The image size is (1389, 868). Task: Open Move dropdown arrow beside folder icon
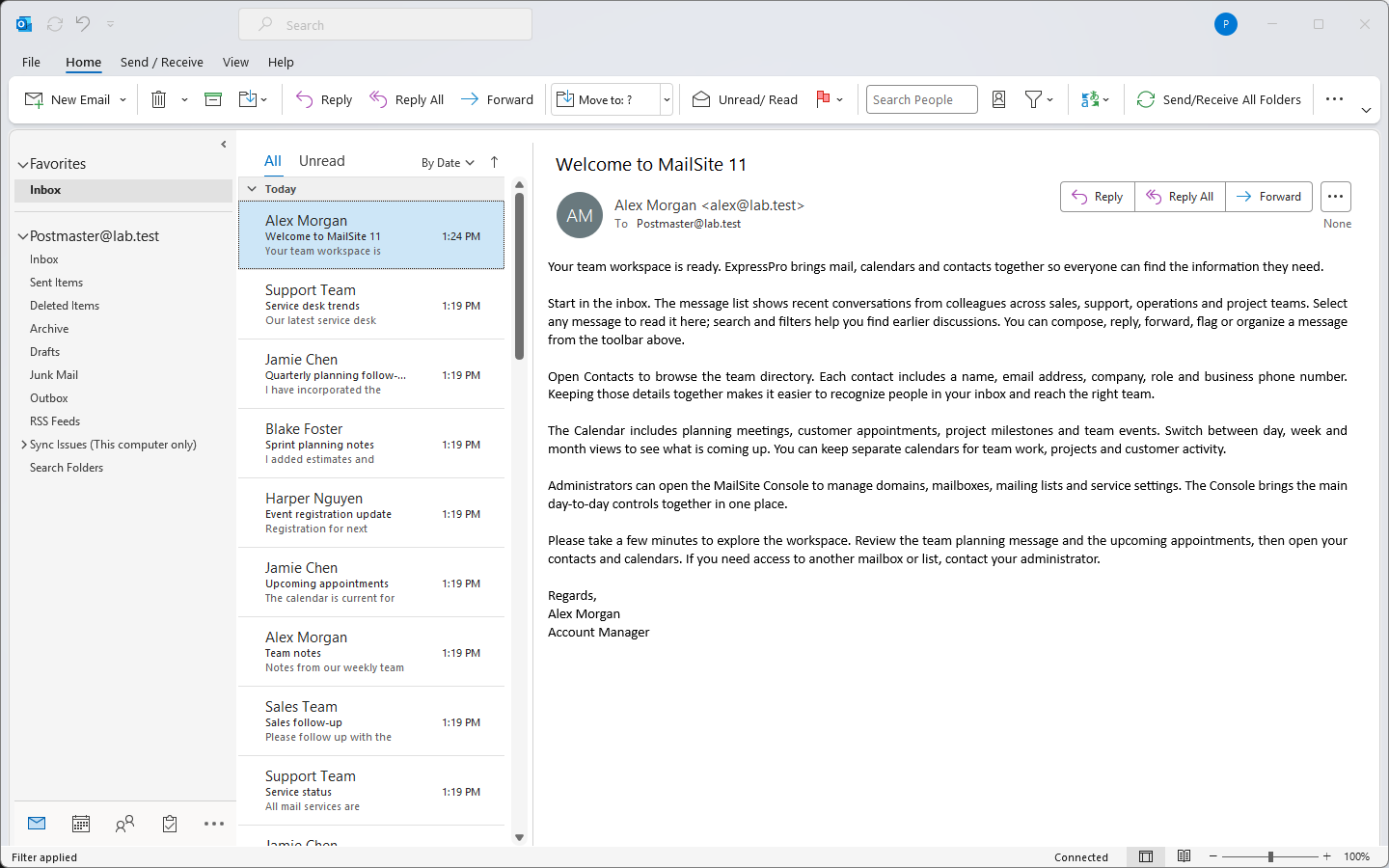pyautogui.click(x=263, y=99)
